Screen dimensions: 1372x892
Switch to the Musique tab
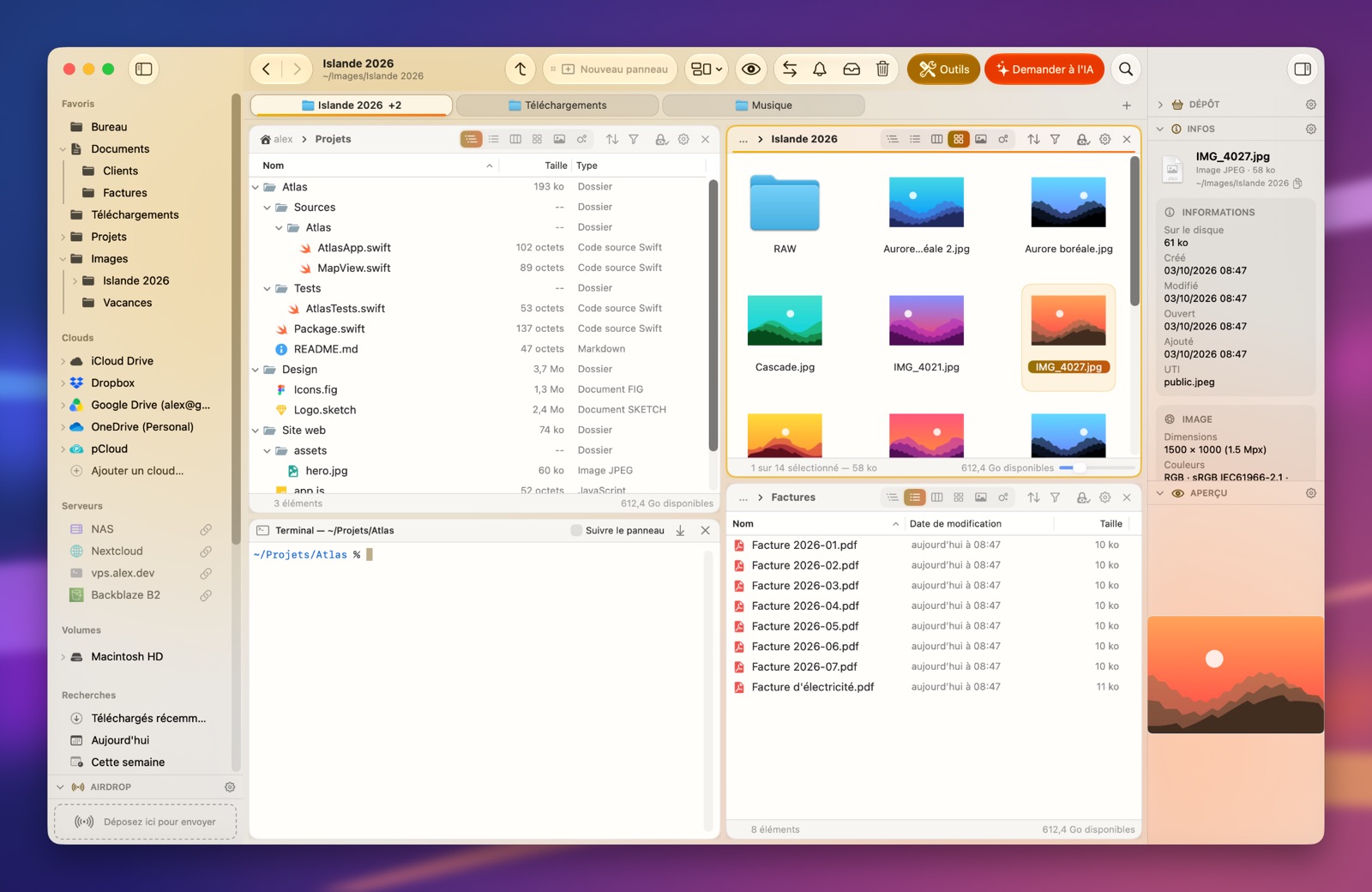pos(763,105)
